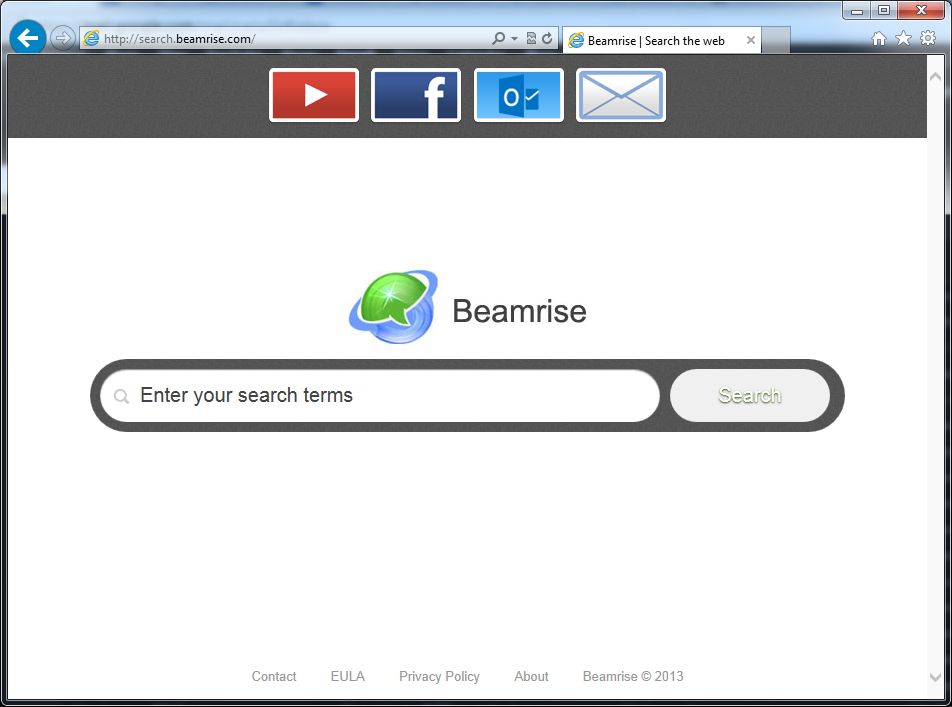952x707 pixels.
Task: Expand the address bar autocomplete dropdown arrow
Action: [514, 39]
